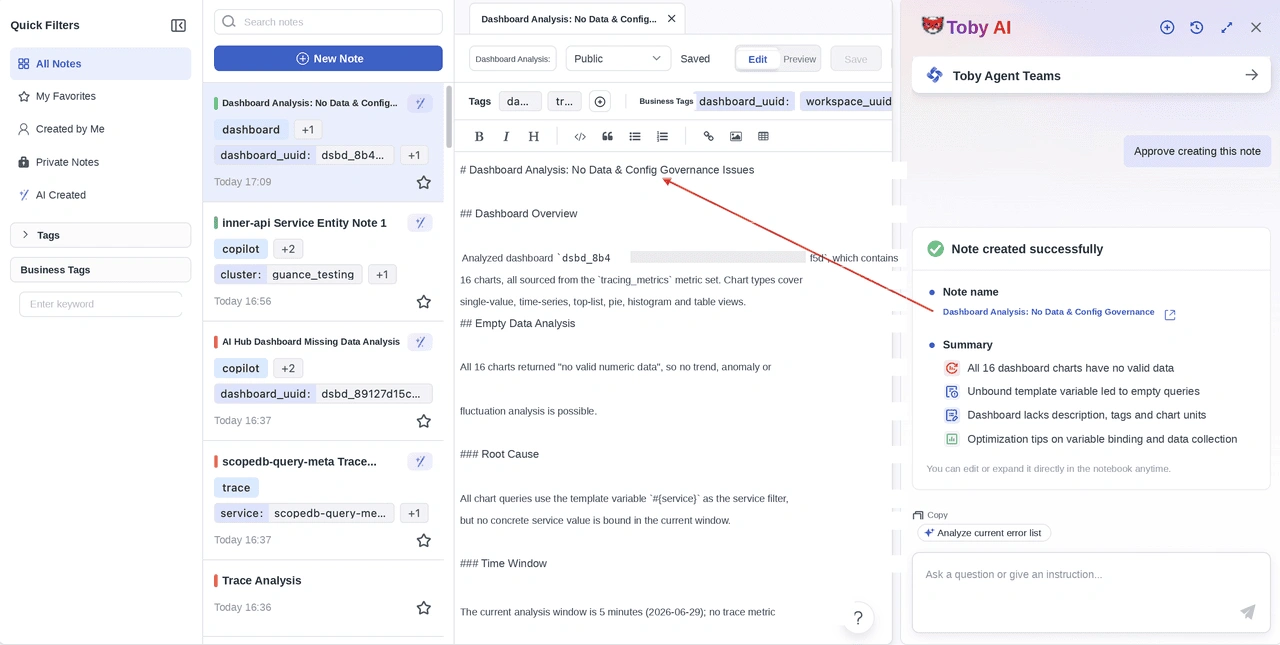Insert an unordered bullet list
The height and width of the screenshot is (645, 1280).
[635, 136]
